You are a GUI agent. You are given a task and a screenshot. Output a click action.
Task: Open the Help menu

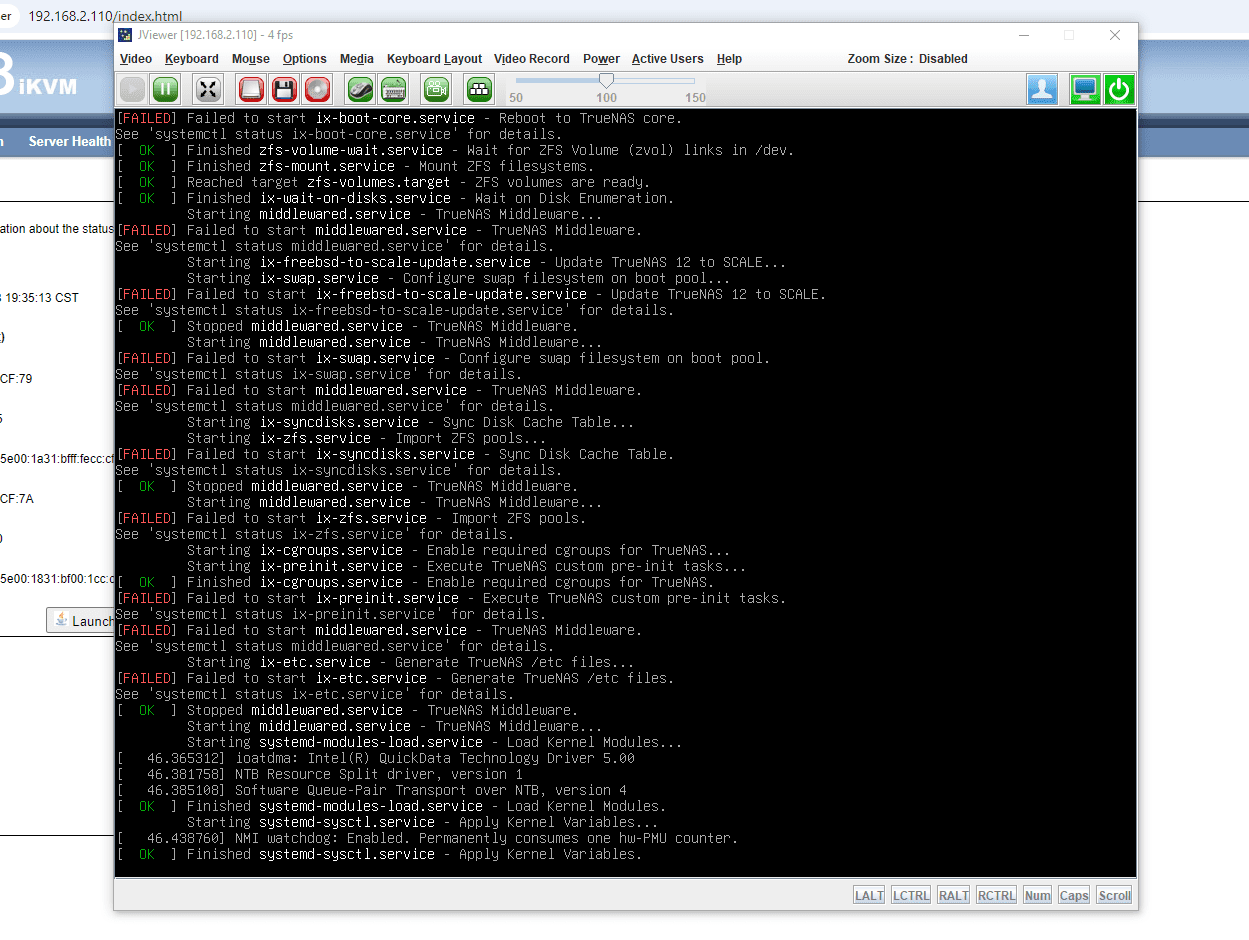coord(730,59)
